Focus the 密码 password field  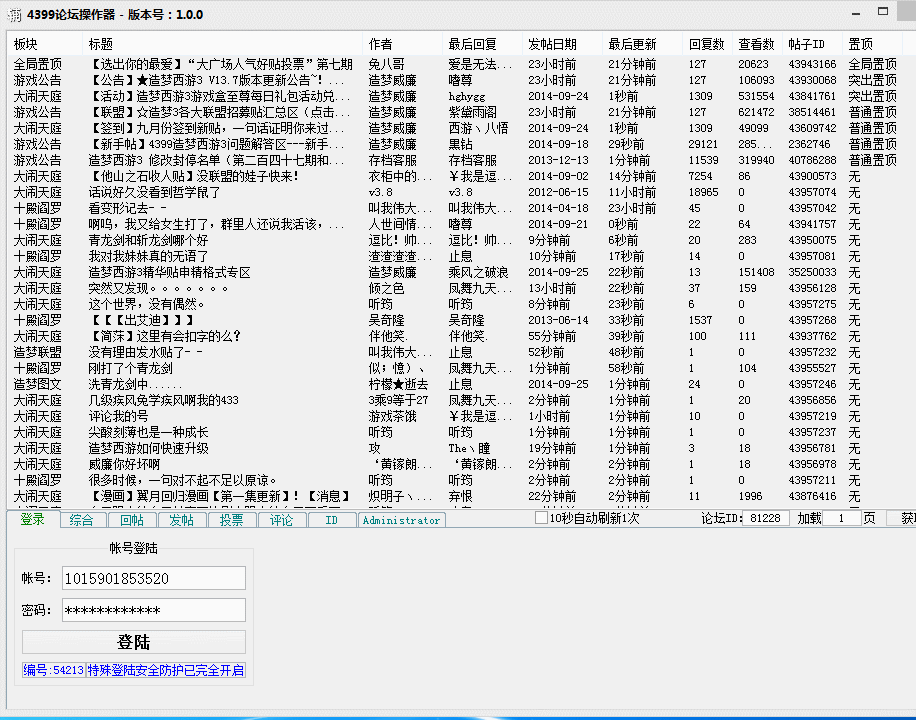tap(154, 610)
